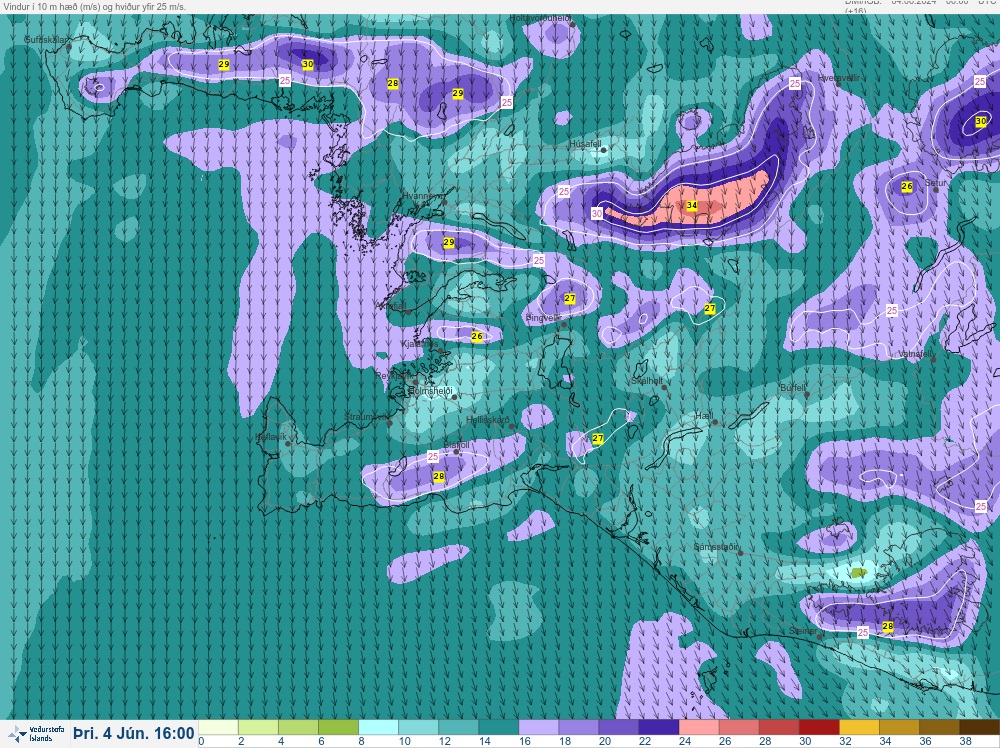
Task: Click the Sámsstaðir station label
Action: point(717,547)
